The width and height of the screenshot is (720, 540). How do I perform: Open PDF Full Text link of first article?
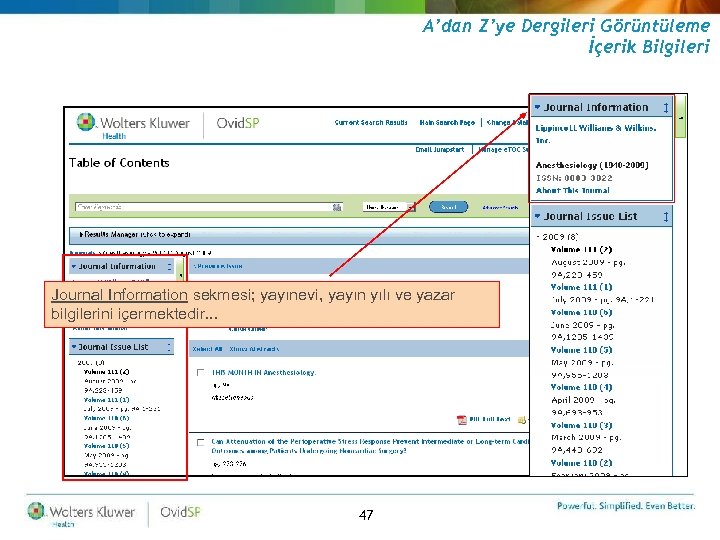click(x=489, y=419)
